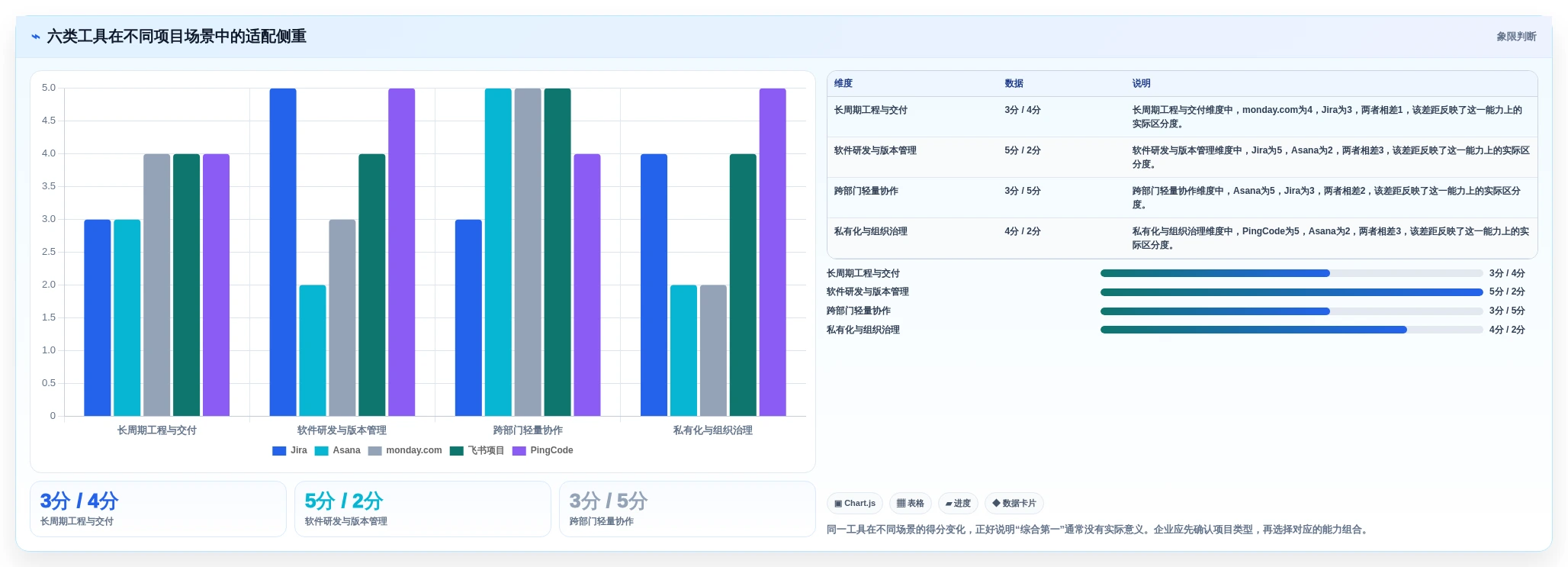The image size is (1568, 567).
Task: Click the 数据卡片 tag chip
Action: (1014, 504)
